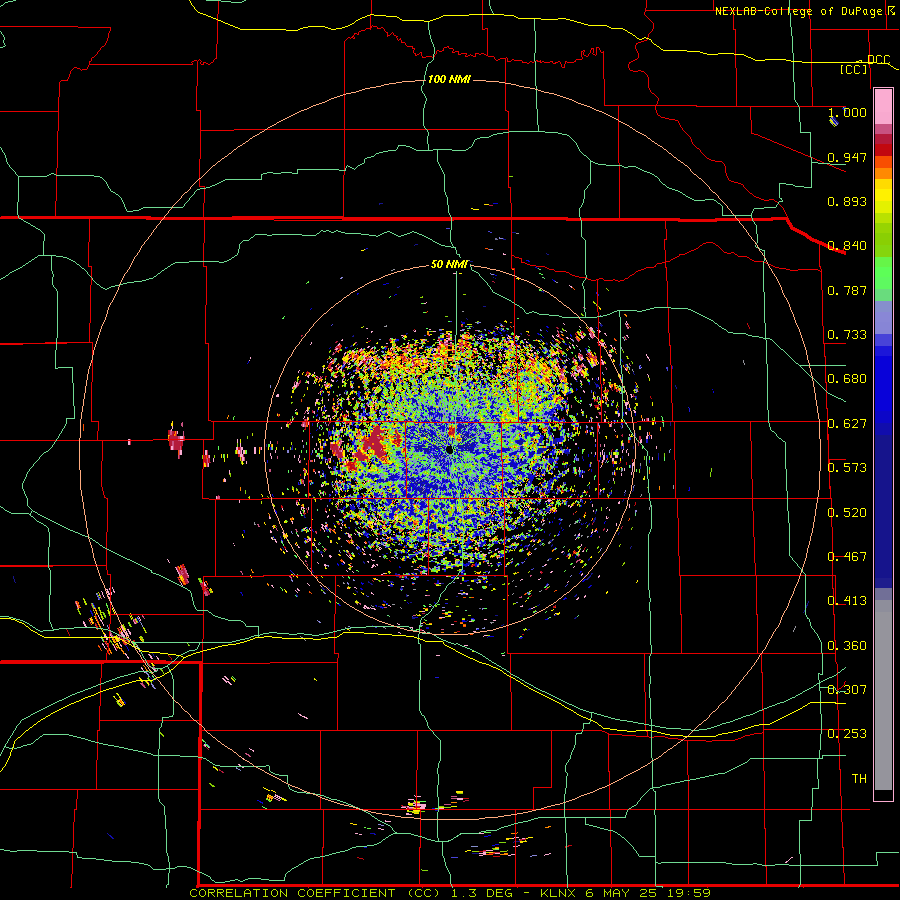The image size is (900, 900).
Task: Click the DCC label above the legend
Action: pyautogui.click(x=878, y=60)
